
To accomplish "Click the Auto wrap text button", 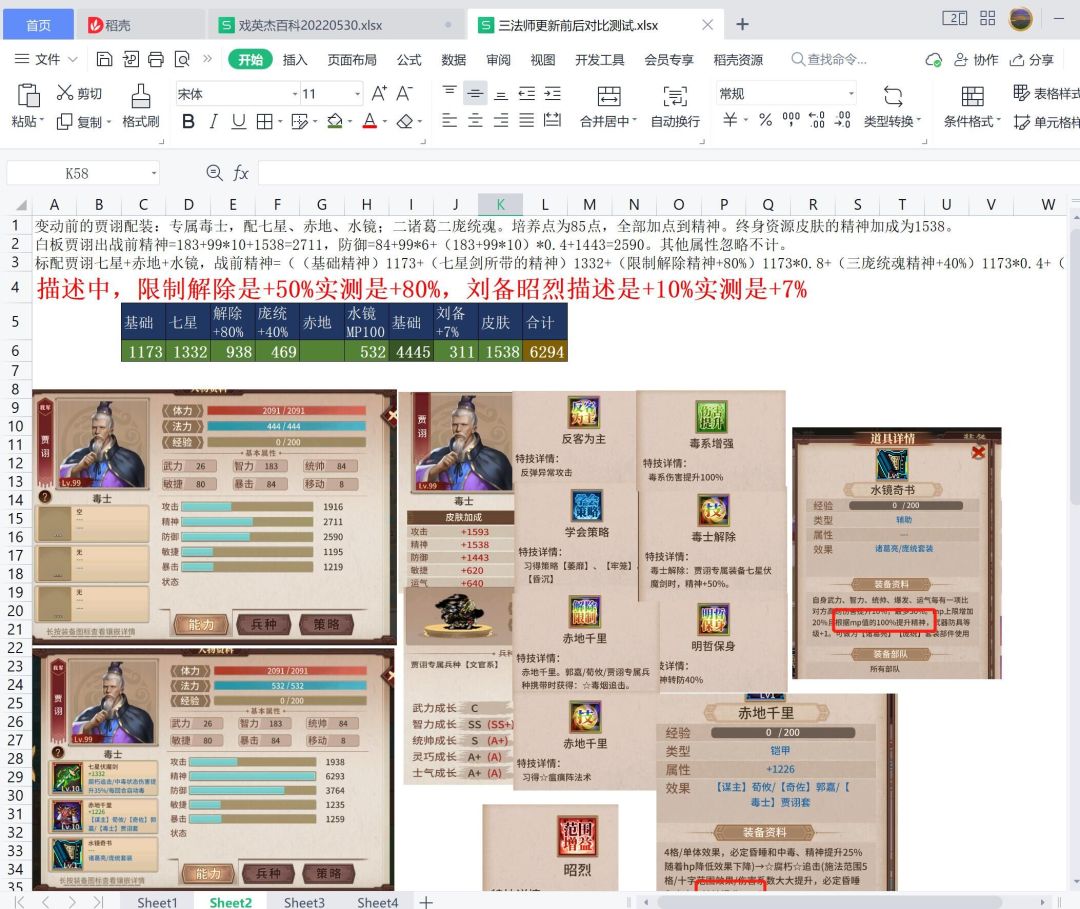I will [675, 107].
